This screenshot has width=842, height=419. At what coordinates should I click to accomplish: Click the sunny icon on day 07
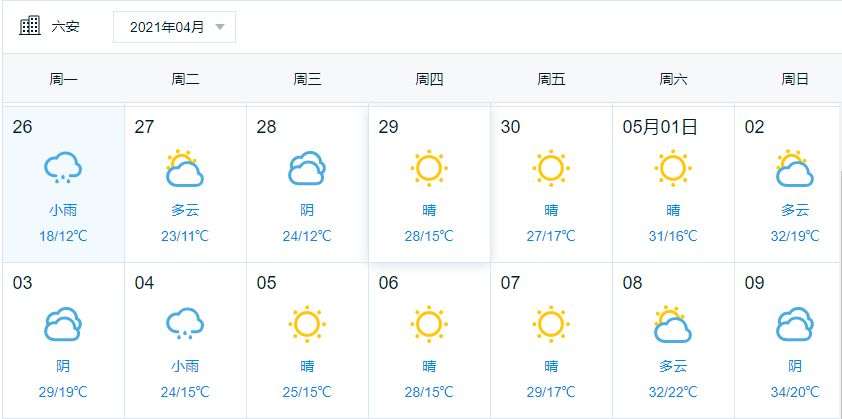551,324
